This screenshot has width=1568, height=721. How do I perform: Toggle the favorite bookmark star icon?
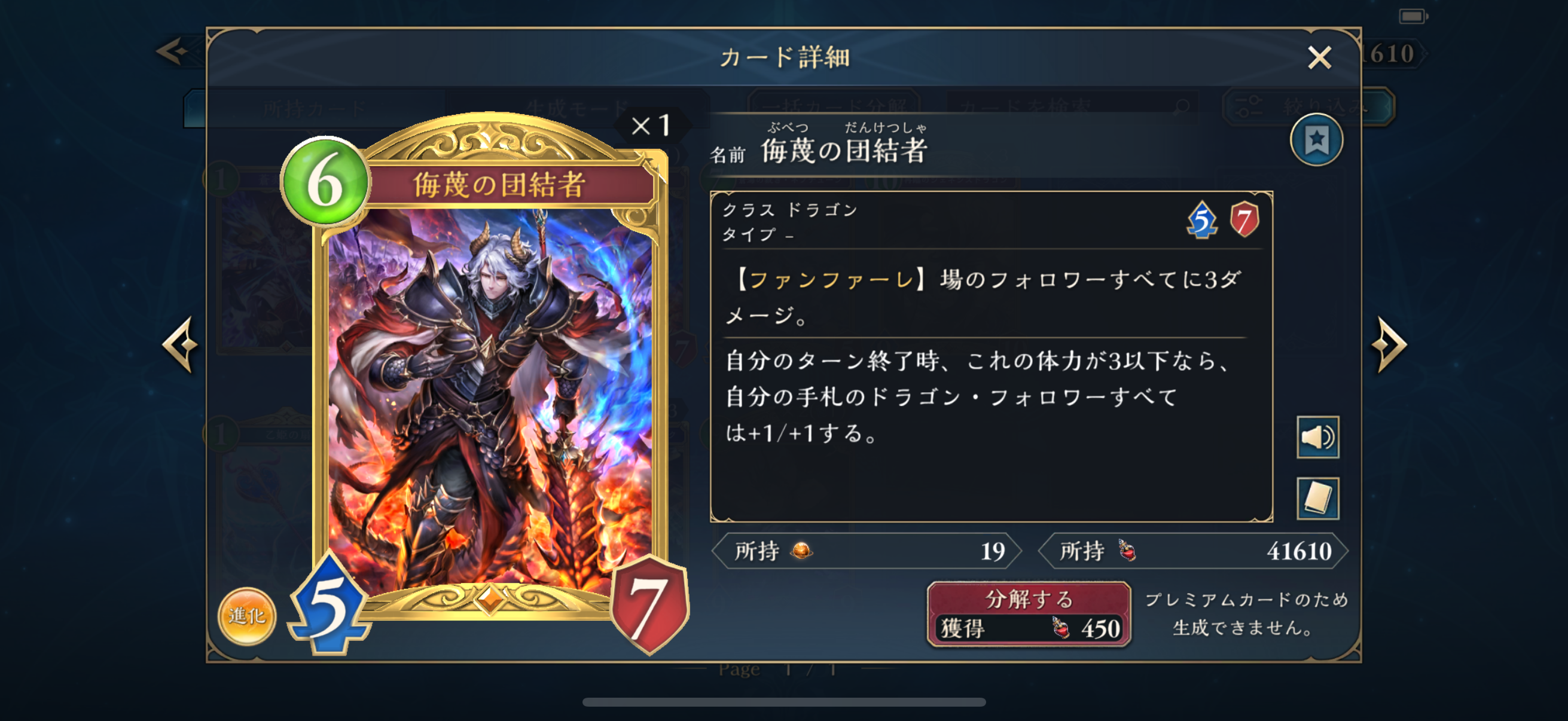(1316, 140)
